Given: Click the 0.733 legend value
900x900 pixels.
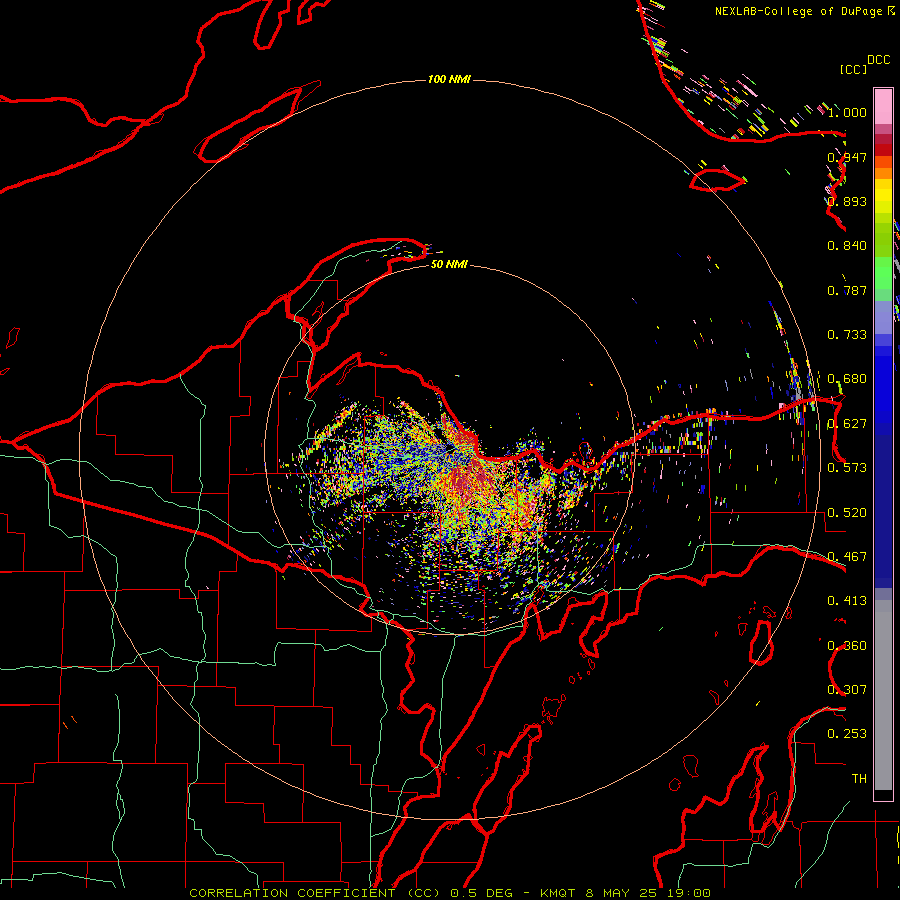Looking at the screenshot, I should tap(847, 335).
